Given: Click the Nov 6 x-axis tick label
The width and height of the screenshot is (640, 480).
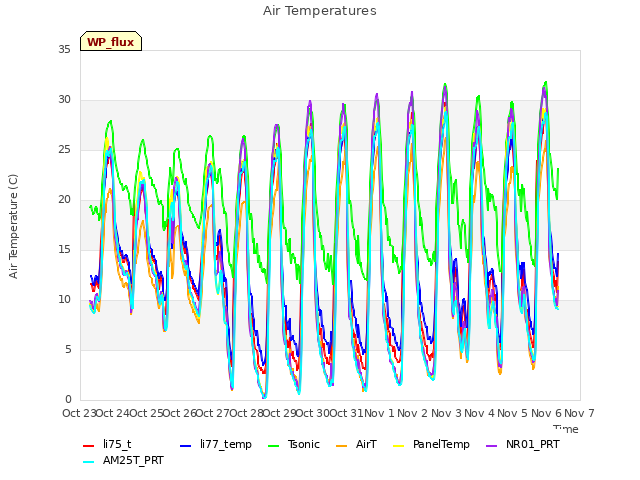Looking at the screenshot, I should [x=546, y=413].
